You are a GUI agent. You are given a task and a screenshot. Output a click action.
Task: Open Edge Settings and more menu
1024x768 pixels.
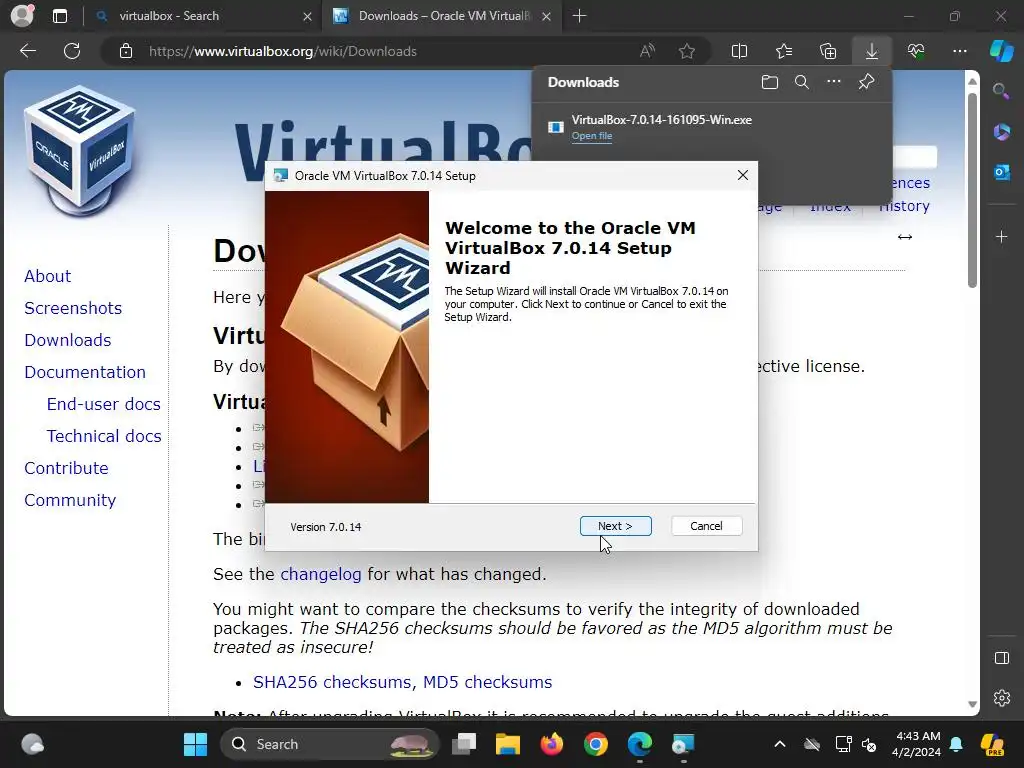coord(960,51)
